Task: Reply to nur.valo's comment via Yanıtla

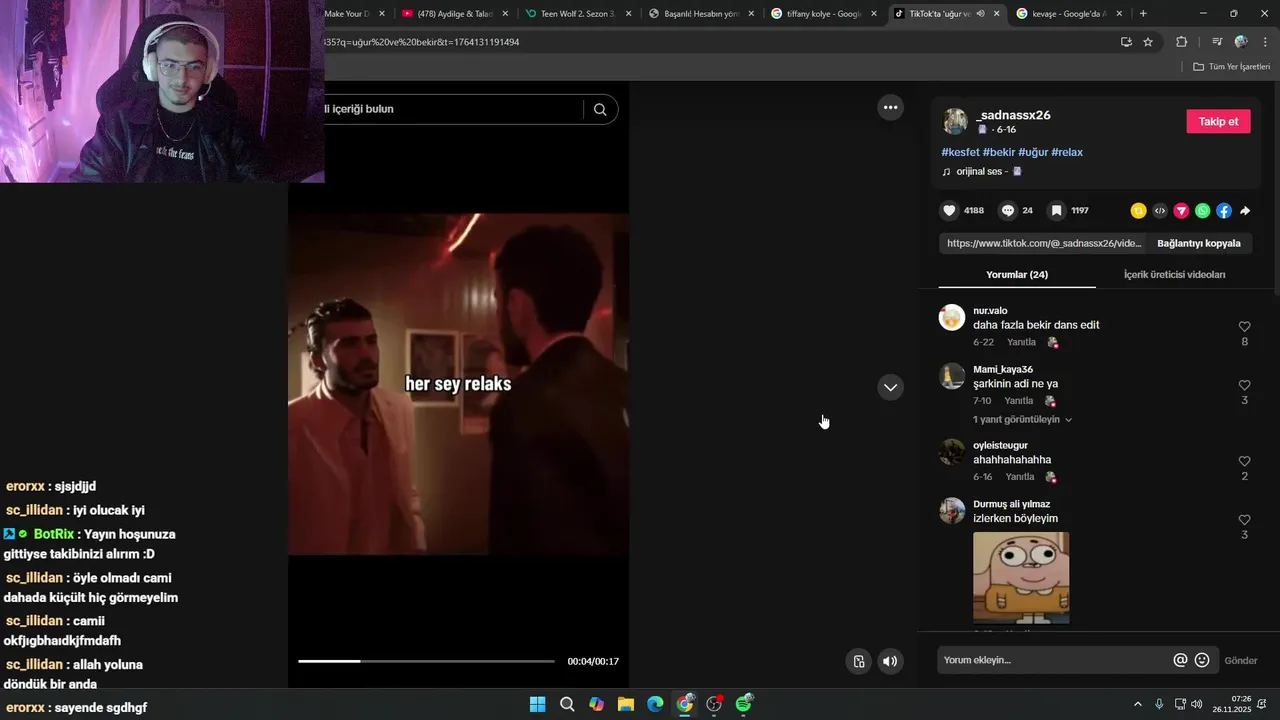Action: pyautogui.click(x=1021, y=342)
